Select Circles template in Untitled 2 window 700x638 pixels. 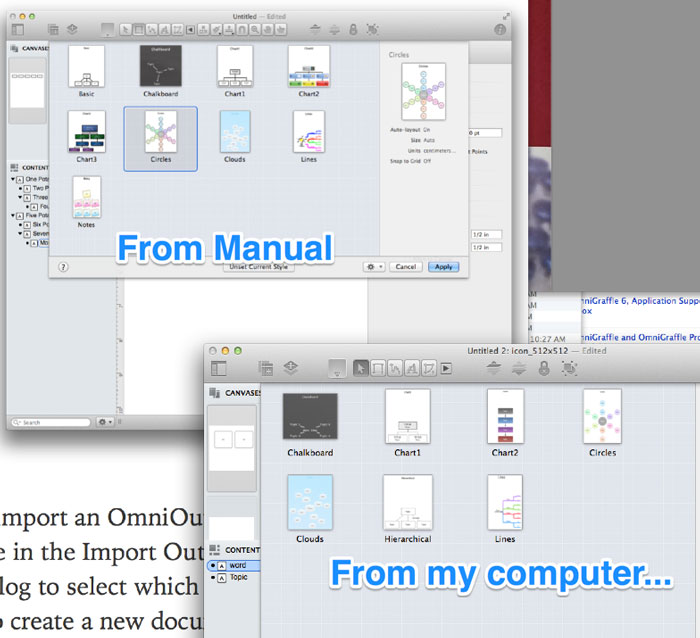[x=602, y=423]
